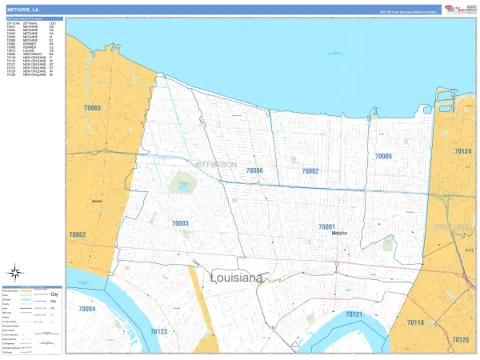Click the 70065 ZIP code label
The height and width of the screenshot is (360, 480).
coord(92,108)
